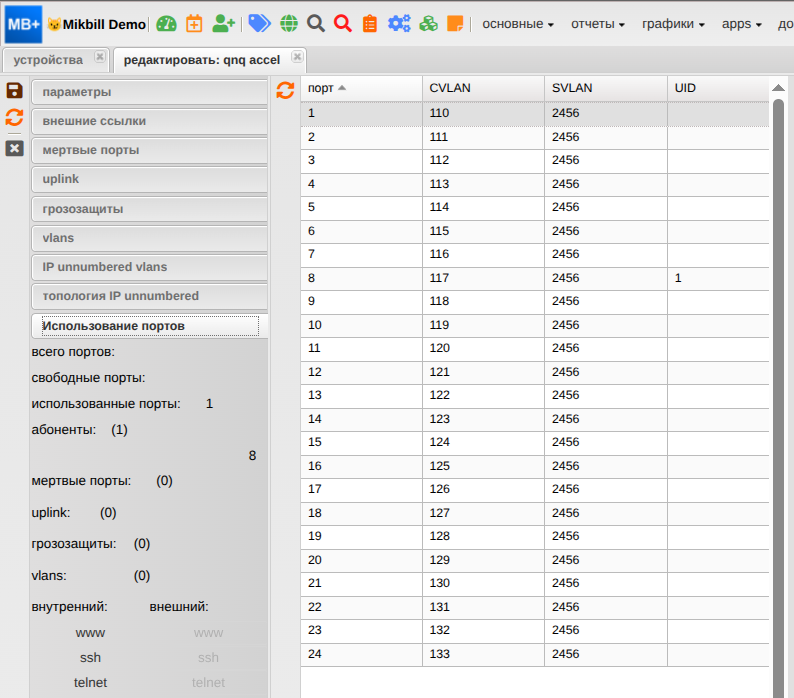Close the редактировать: qnq accel tab
The height and width of the screenshot is (698, 794).
pos(297,58)
